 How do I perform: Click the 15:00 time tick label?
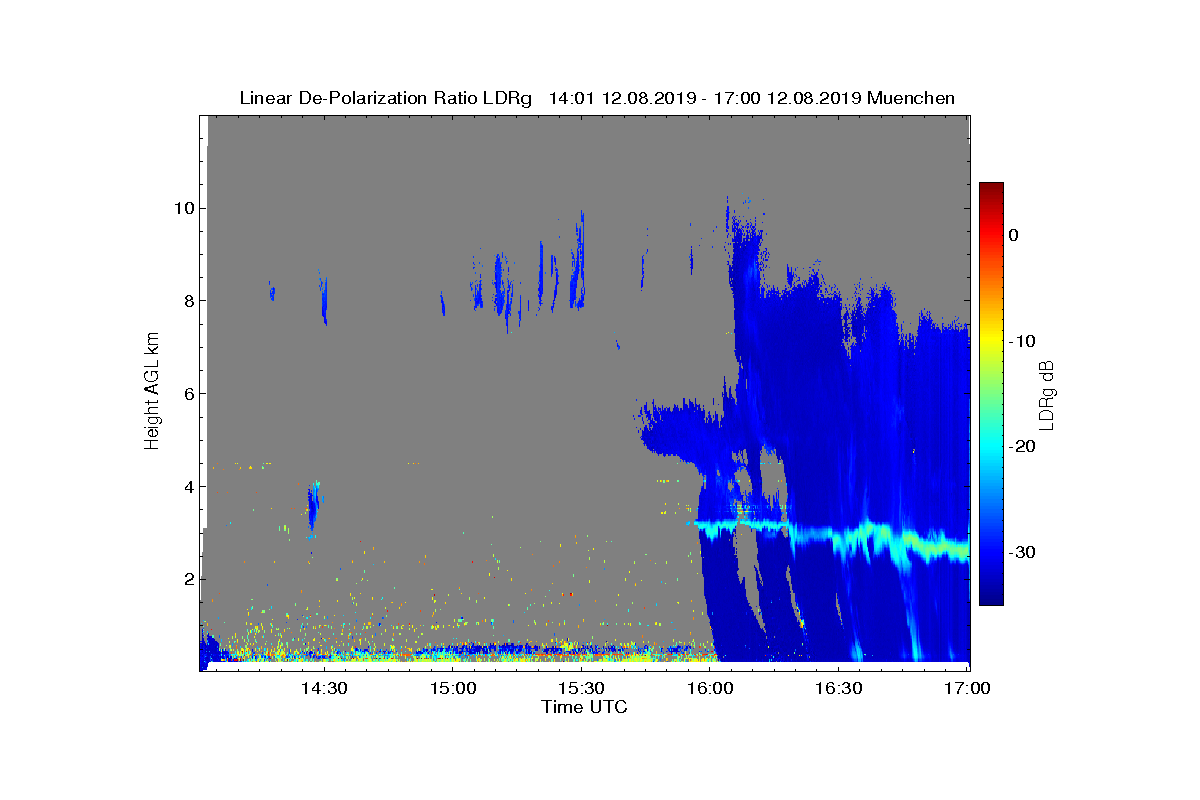(453, 688)
